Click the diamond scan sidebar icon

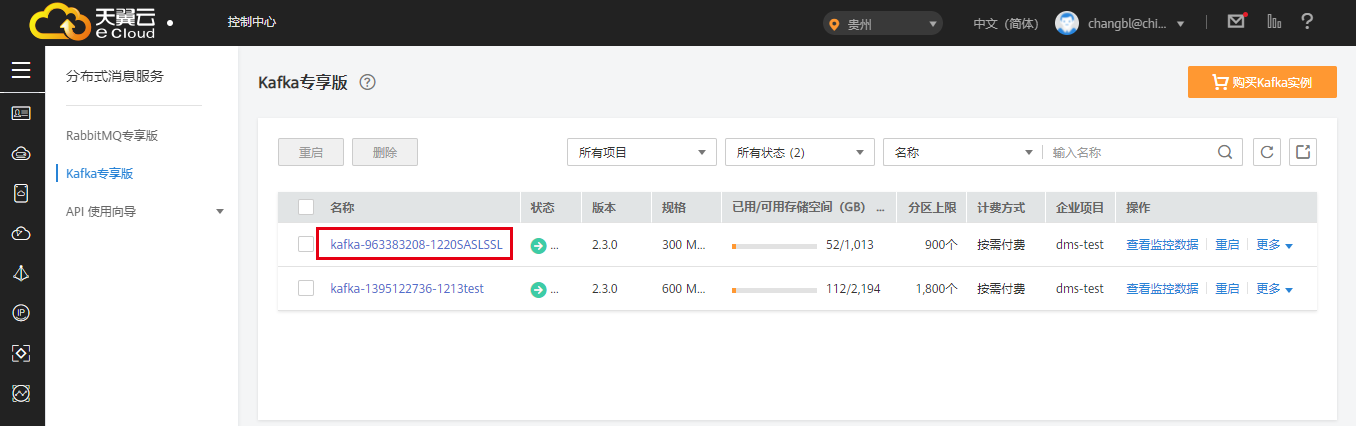click(22, 353)
